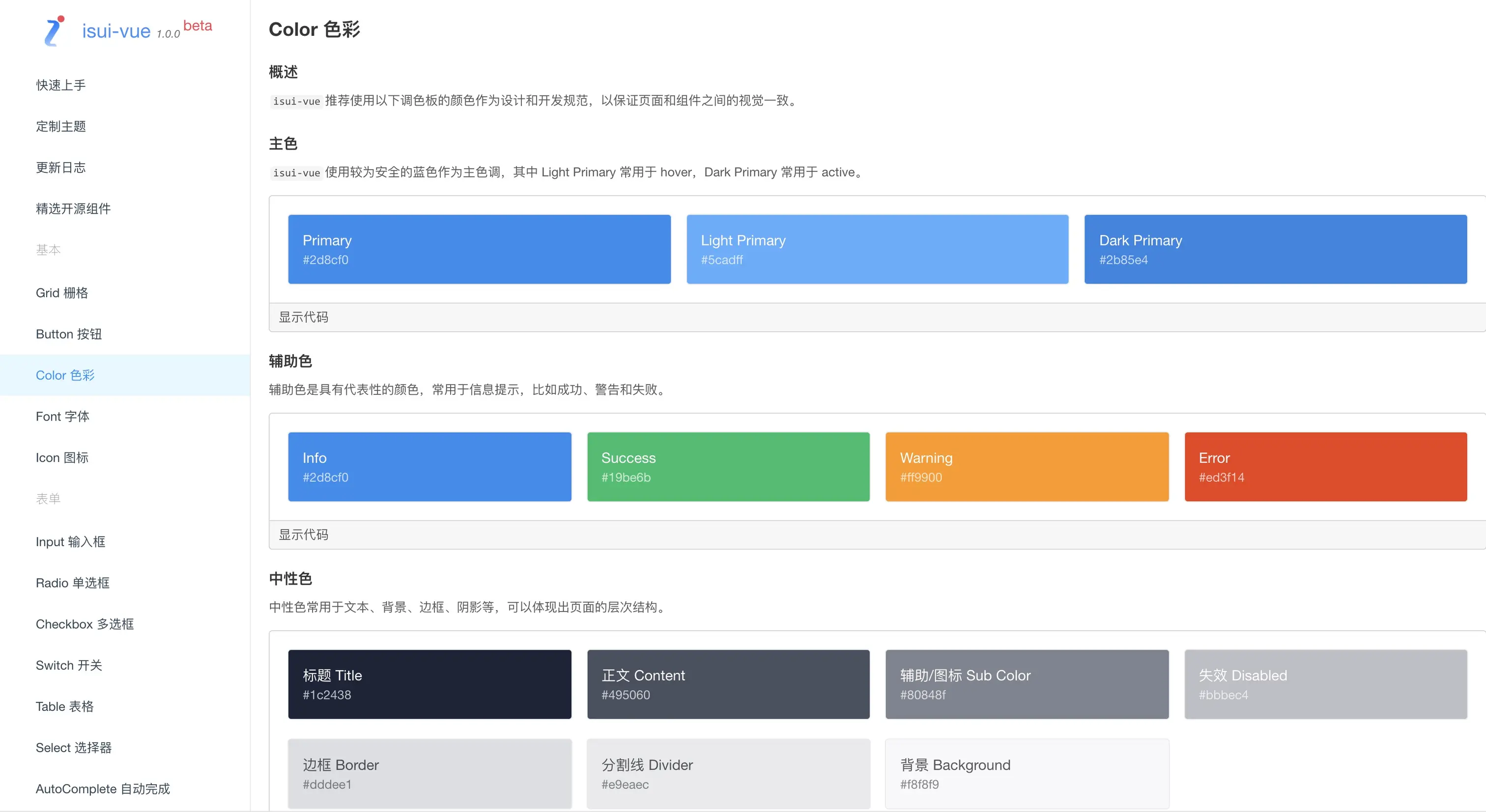Click the Warning orange swatch

[1027, 467]
